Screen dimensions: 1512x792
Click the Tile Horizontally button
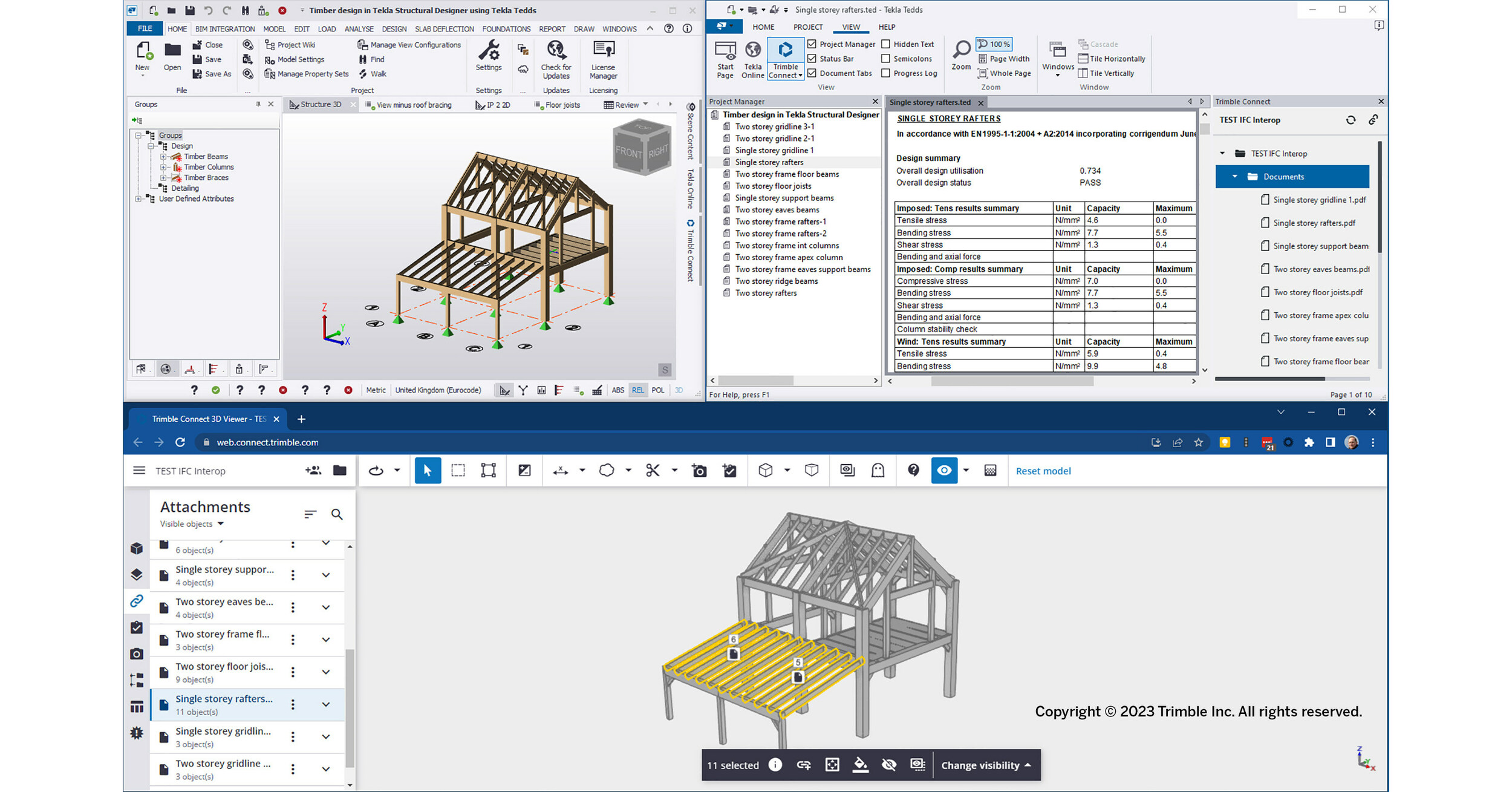click(x=1112, y=59)
